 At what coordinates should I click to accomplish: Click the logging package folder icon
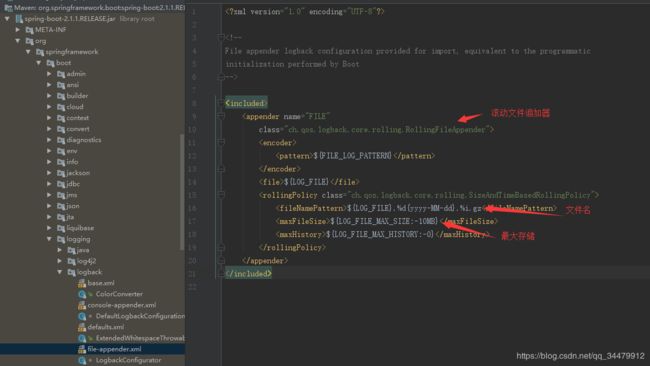61,239
